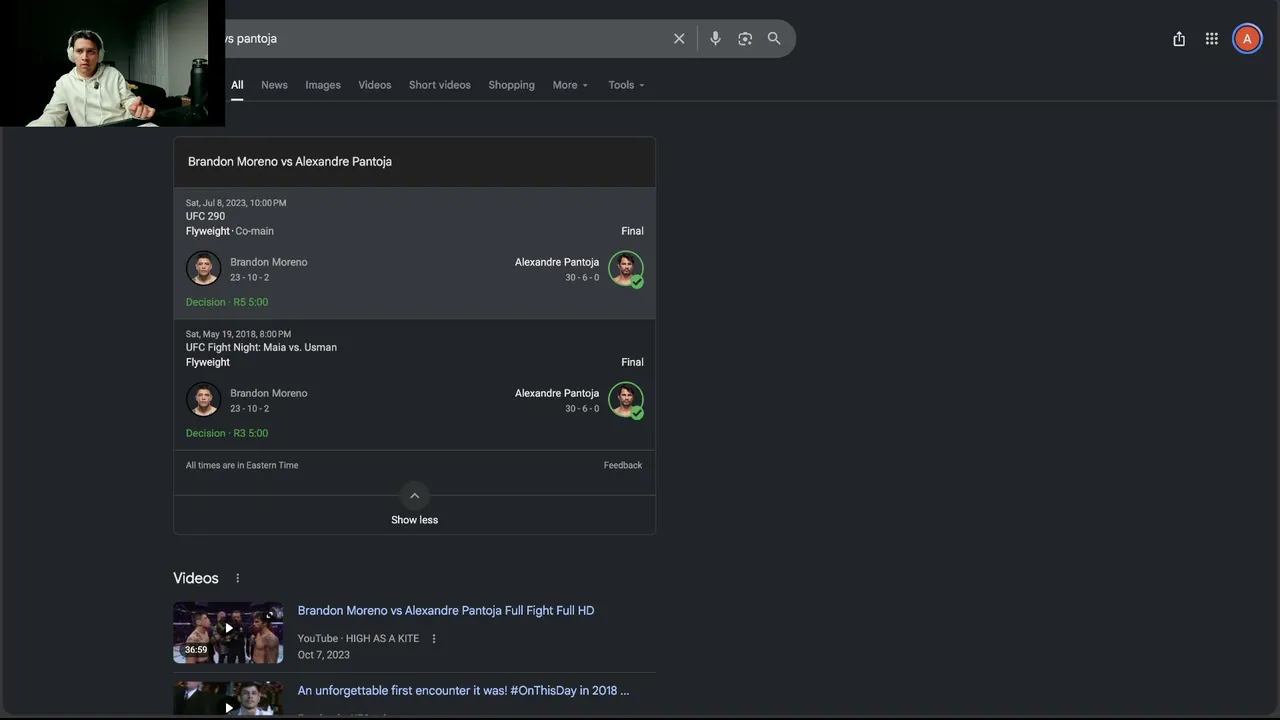Click the Sat, Jul 8, 2023, 10:00 PM date

click(x=236, y=203)
